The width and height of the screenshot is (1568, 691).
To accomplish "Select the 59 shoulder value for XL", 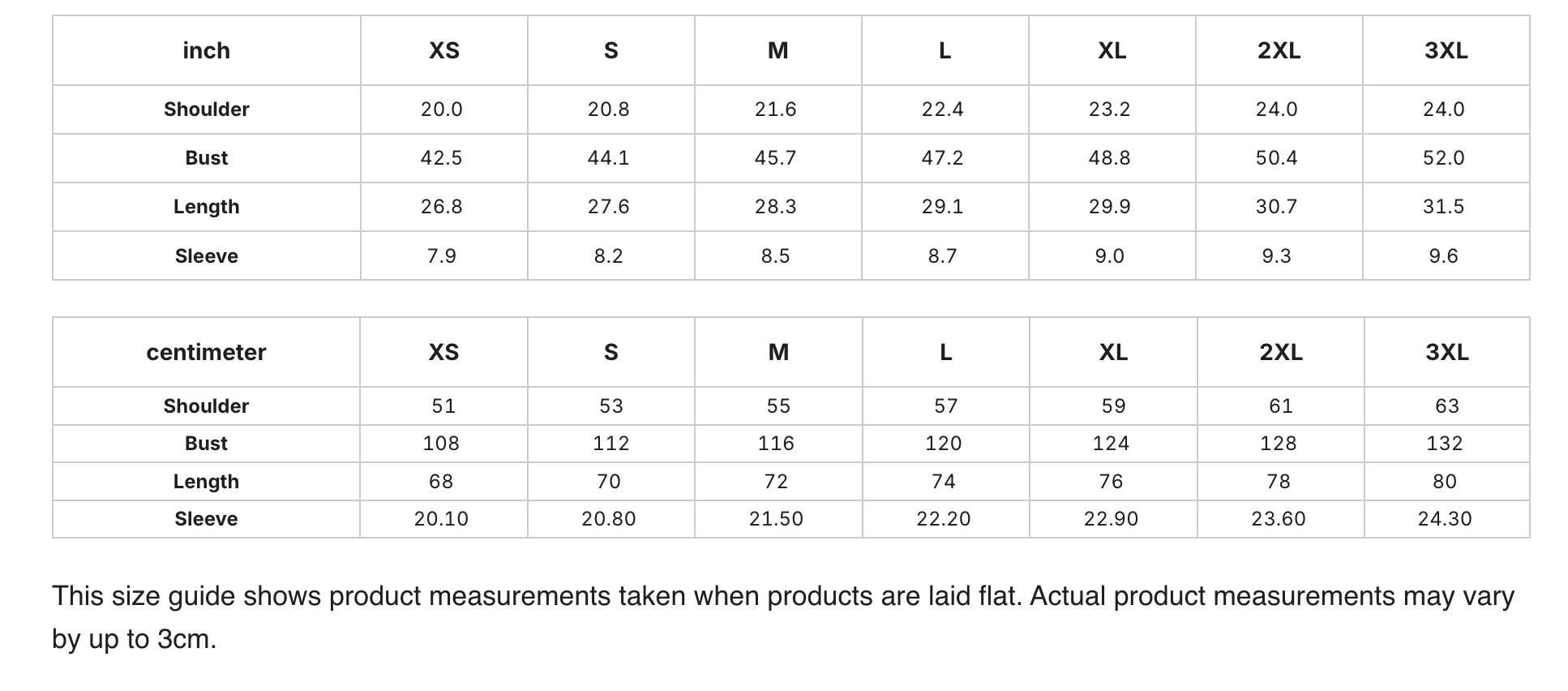I will 1113,406.
